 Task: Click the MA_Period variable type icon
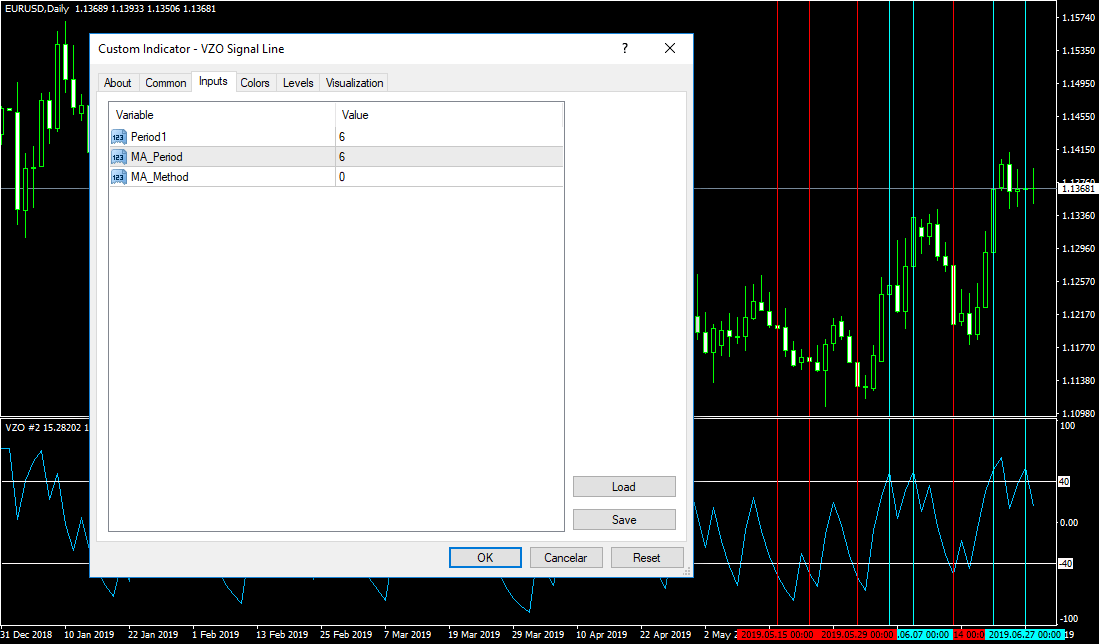119,157
